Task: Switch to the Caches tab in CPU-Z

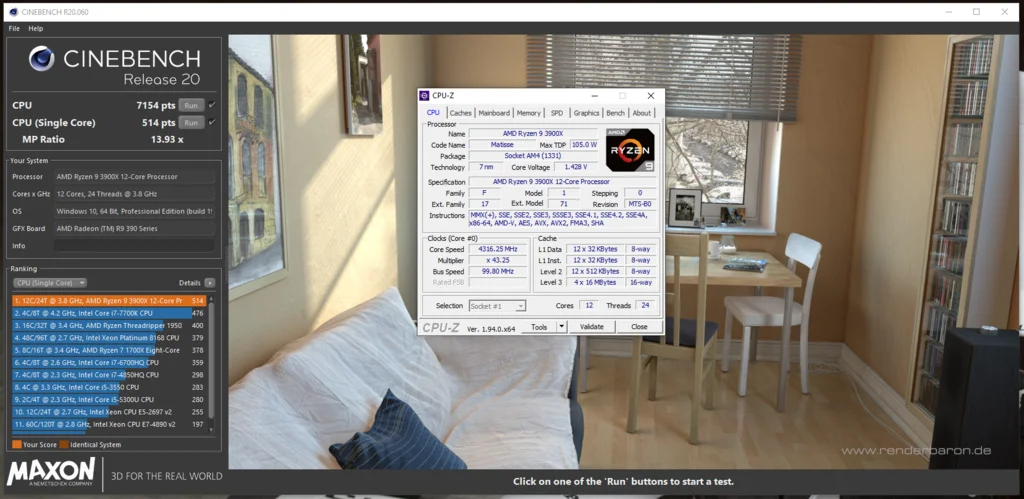Action: 460,113
